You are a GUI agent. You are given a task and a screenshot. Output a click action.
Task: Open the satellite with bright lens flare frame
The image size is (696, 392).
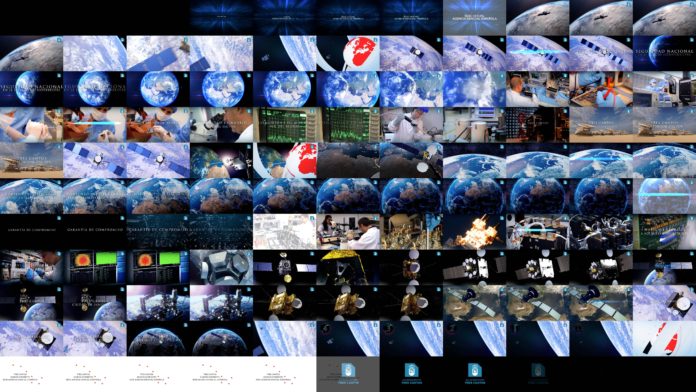pyautogui.click(x=221, y=160)
